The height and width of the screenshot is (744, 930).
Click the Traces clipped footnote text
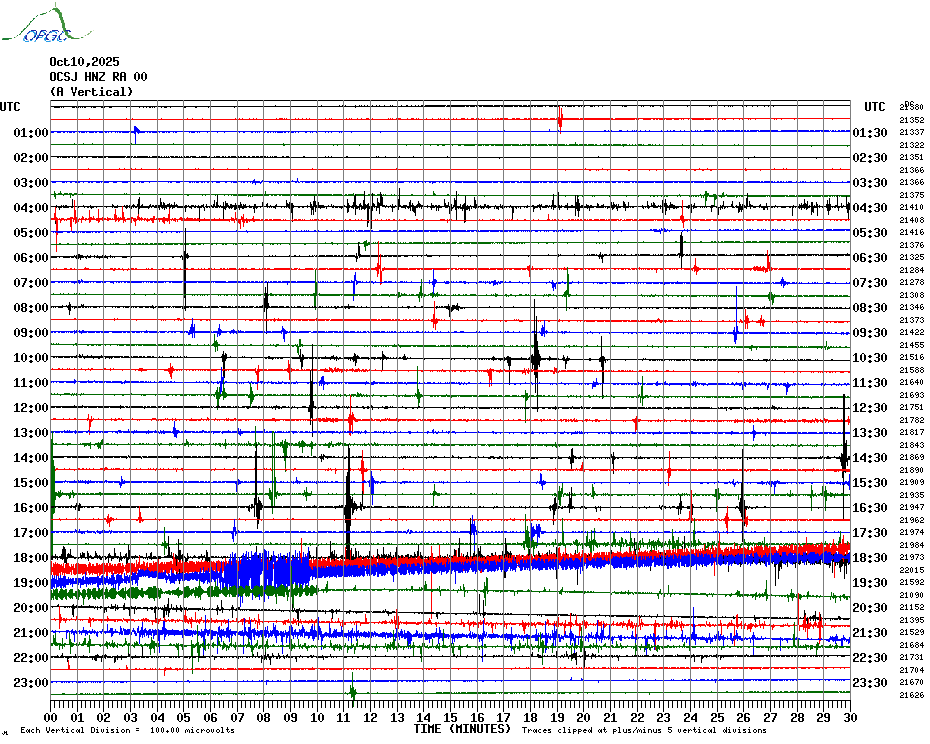644,731
